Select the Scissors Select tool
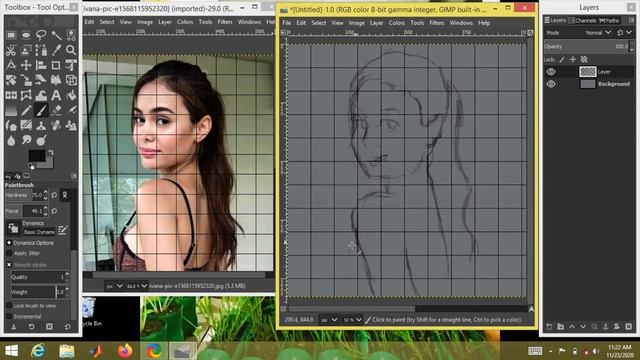The height and width of the screenshot is (360, 640). [11, 51]
